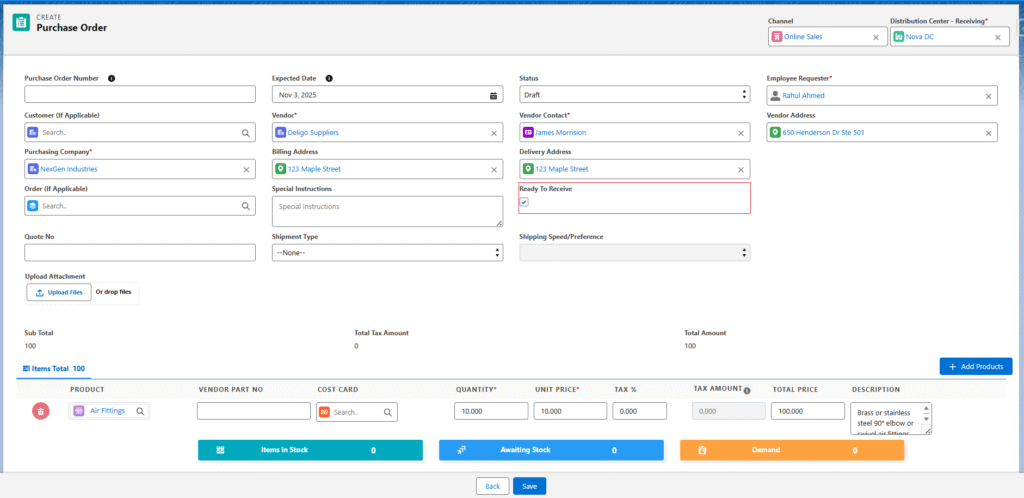Open Shipping Speed/Preference dropdown
Image resolution: width=1024 pixels, height=498 pixels.
coord(634,253)
